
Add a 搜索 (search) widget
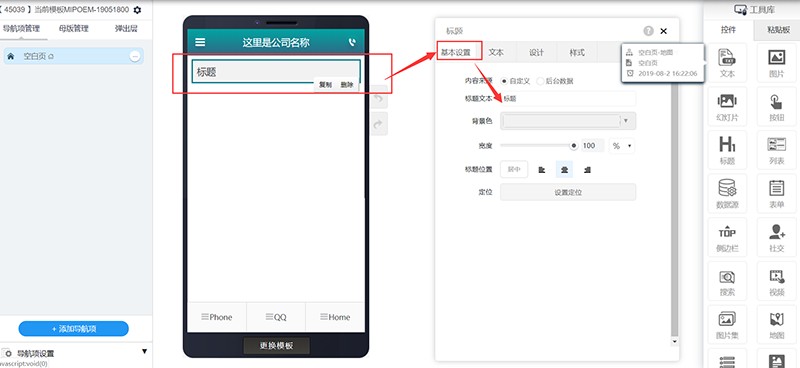point(727,282)
